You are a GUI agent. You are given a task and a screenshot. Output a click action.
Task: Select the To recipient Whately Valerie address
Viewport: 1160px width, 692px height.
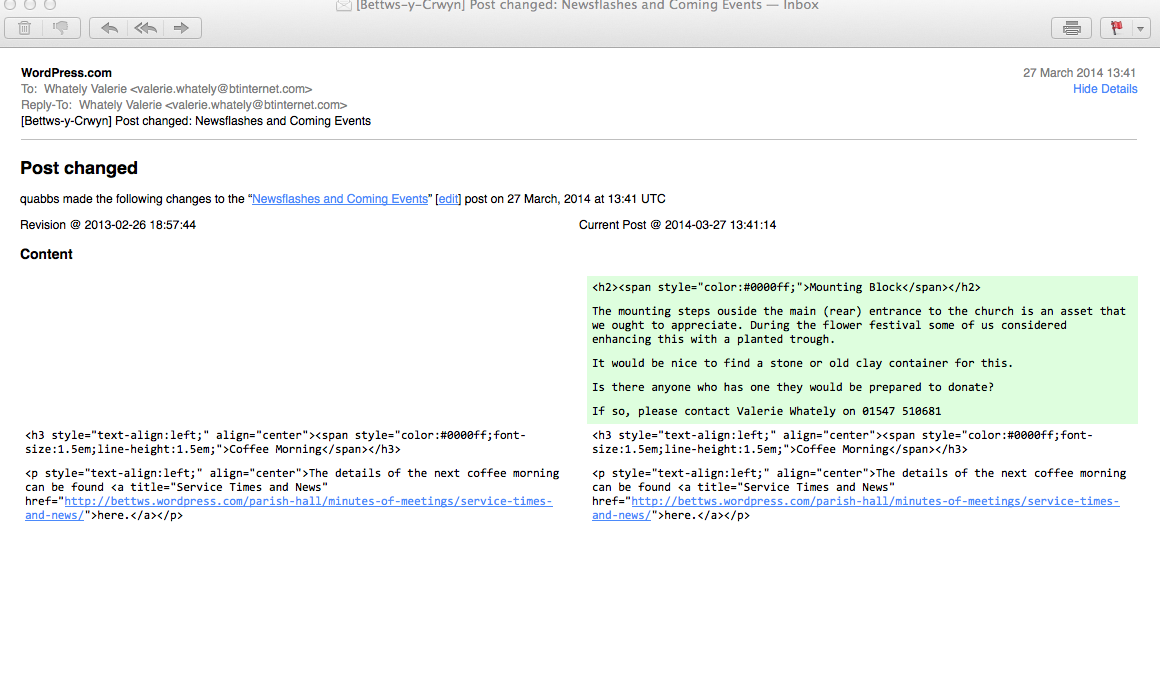(178, 89)
